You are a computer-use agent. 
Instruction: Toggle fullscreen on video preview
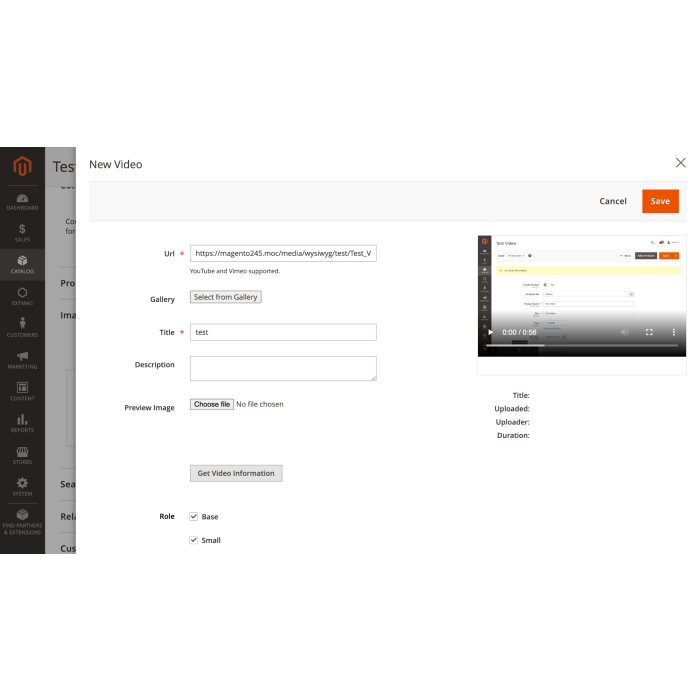pos(649,332)
